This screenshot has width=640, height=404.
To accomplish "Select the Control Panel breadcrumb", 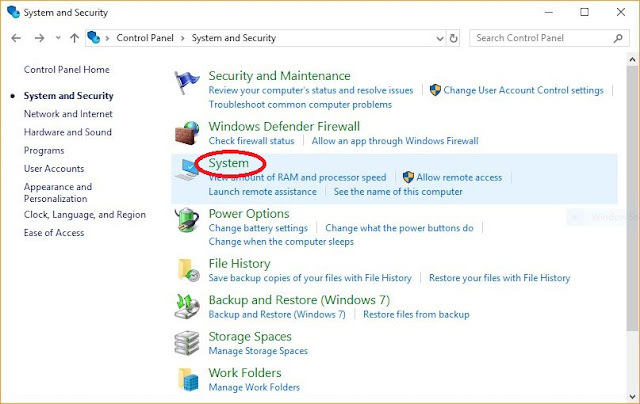I will [145, 38].
